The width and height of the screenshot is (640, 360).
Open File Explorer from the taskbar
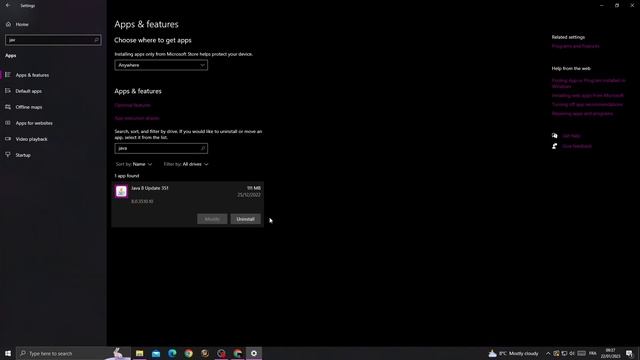[x=140, y=353]
